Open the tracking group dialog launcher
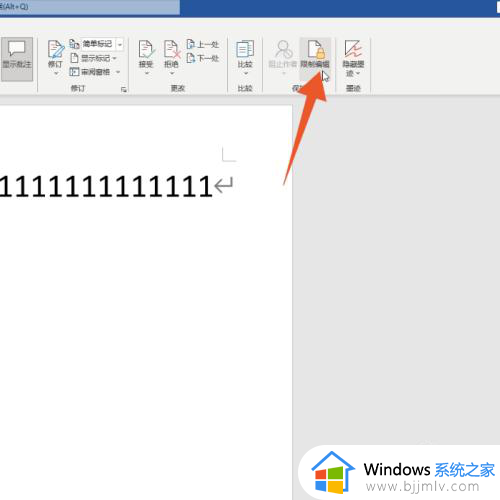Image resolution: width=500 pixels, height=500 pixels. (x=124, y=89)
